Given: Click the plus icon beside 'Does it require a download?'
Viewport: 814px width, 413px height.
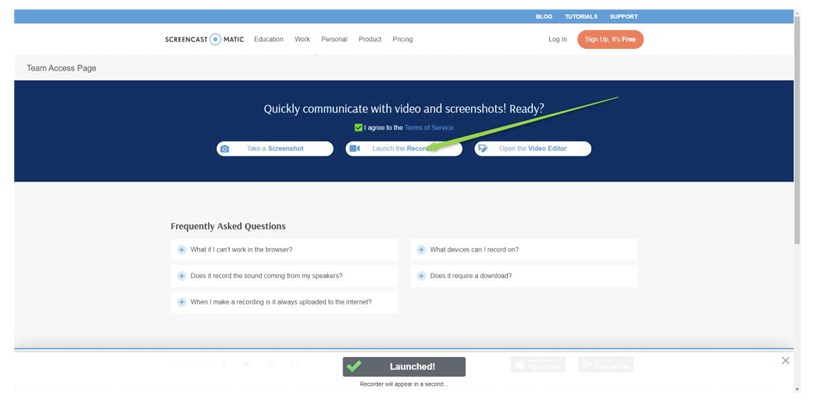Looking at the screenshot, I should click(421, 275).
